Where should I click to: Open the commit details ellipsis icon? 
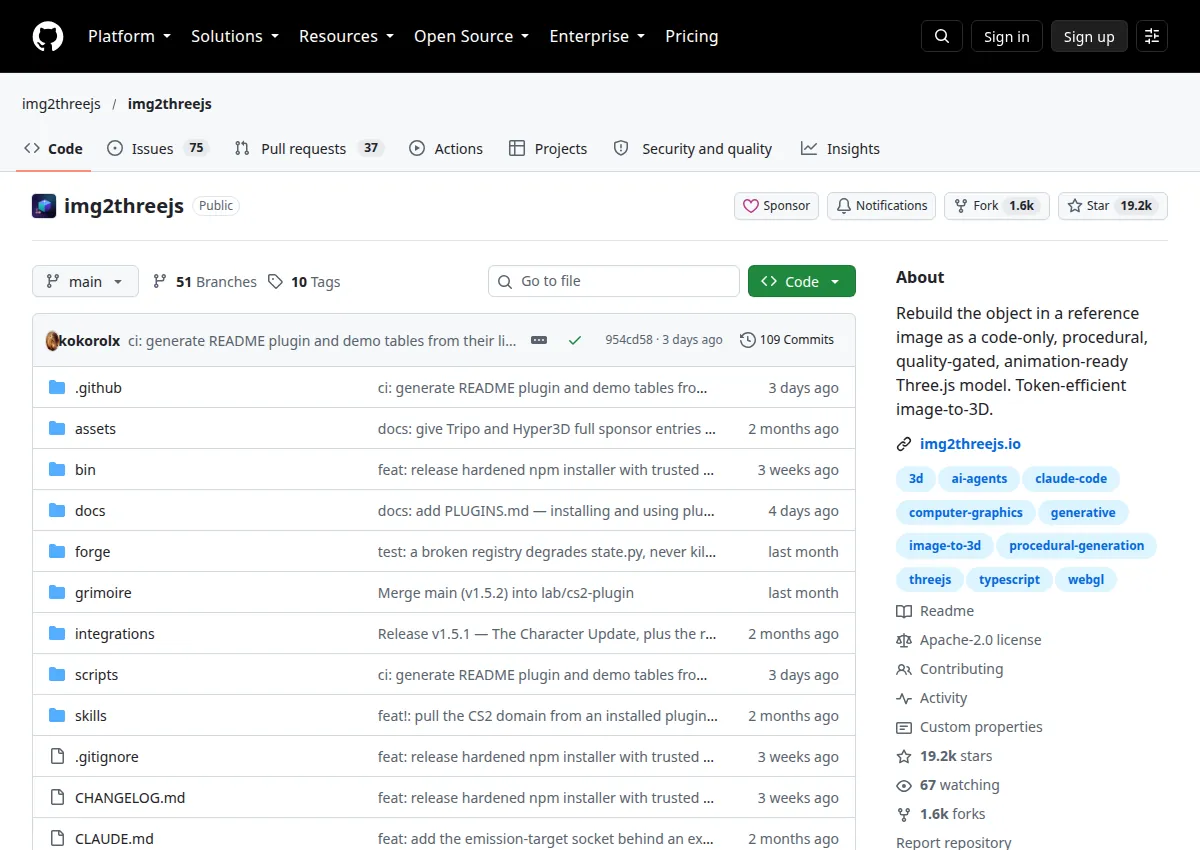point(539,340)
